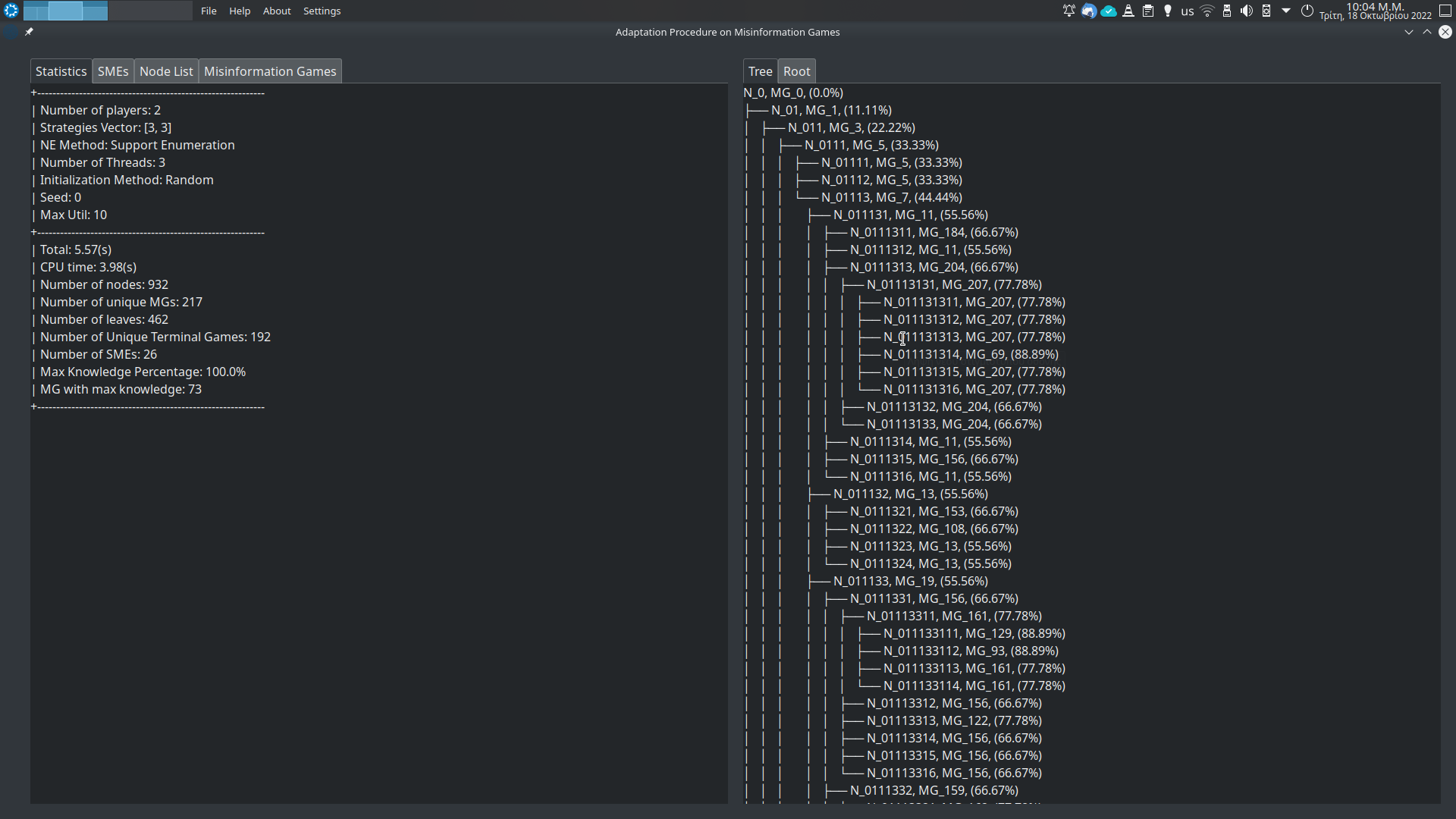Image resolution: width=1456 pixels, height=819 pixels.
Task: Click the VLC cone tray icon
Action: tap(1128, 11)
